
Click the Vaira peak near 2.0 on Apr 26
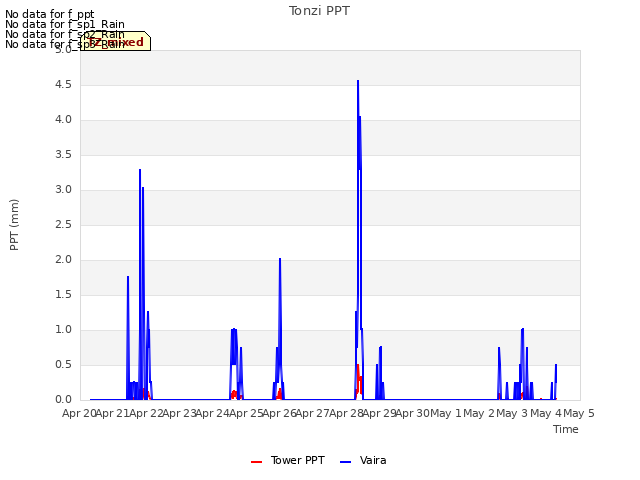pos(280,259)
